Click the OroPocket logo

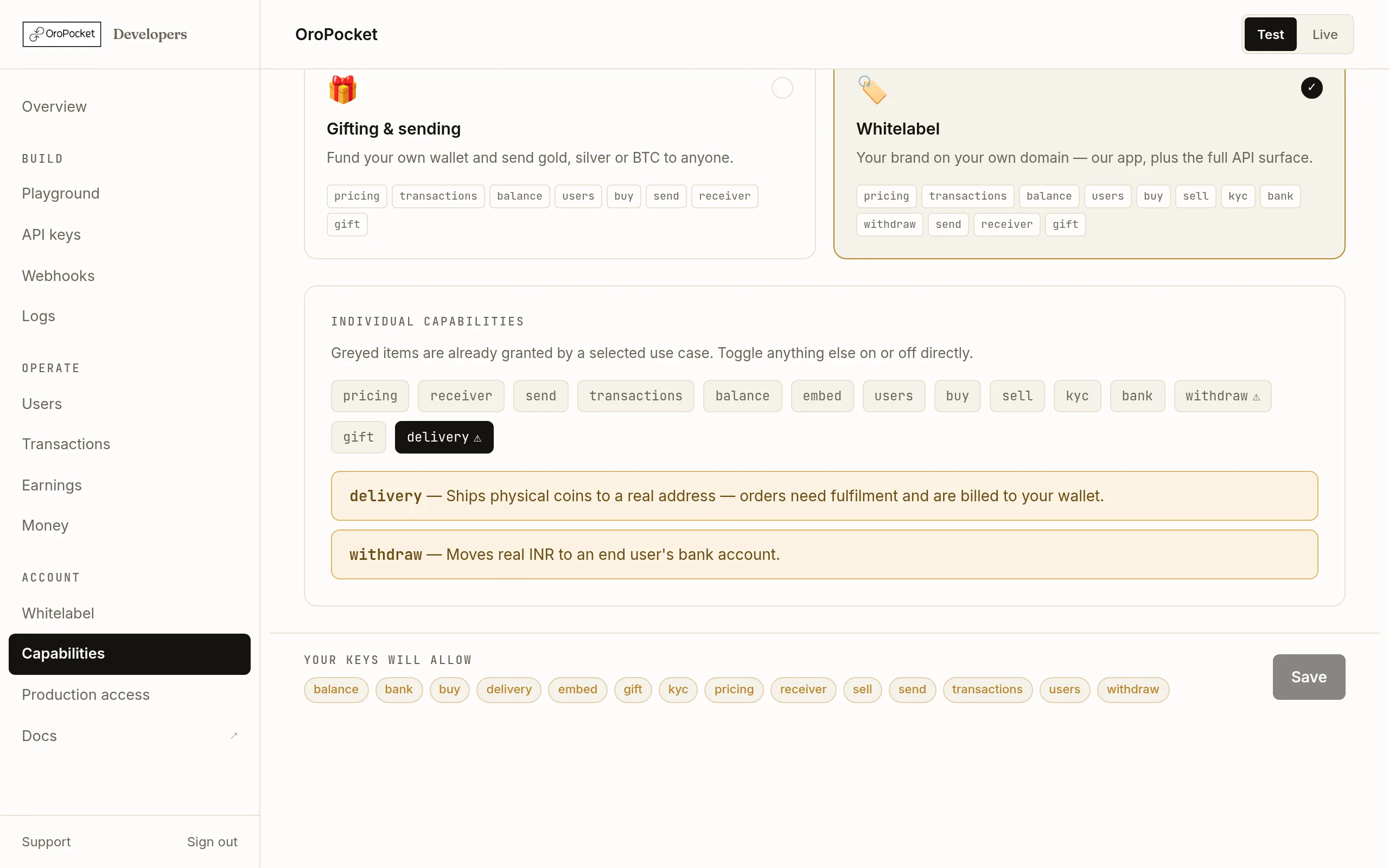(62, 34)
